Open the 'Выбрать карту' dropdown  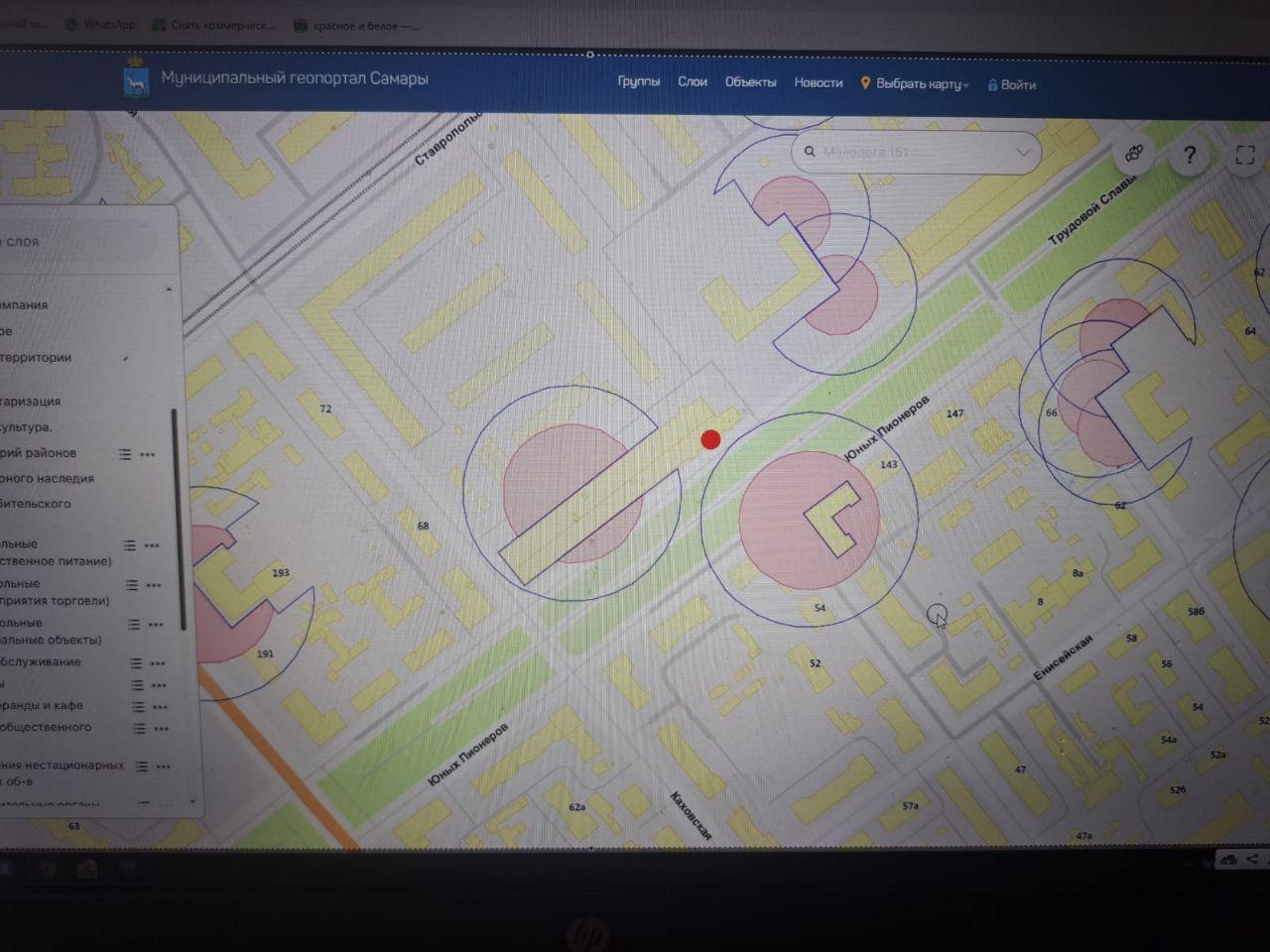tap(915, 84)
